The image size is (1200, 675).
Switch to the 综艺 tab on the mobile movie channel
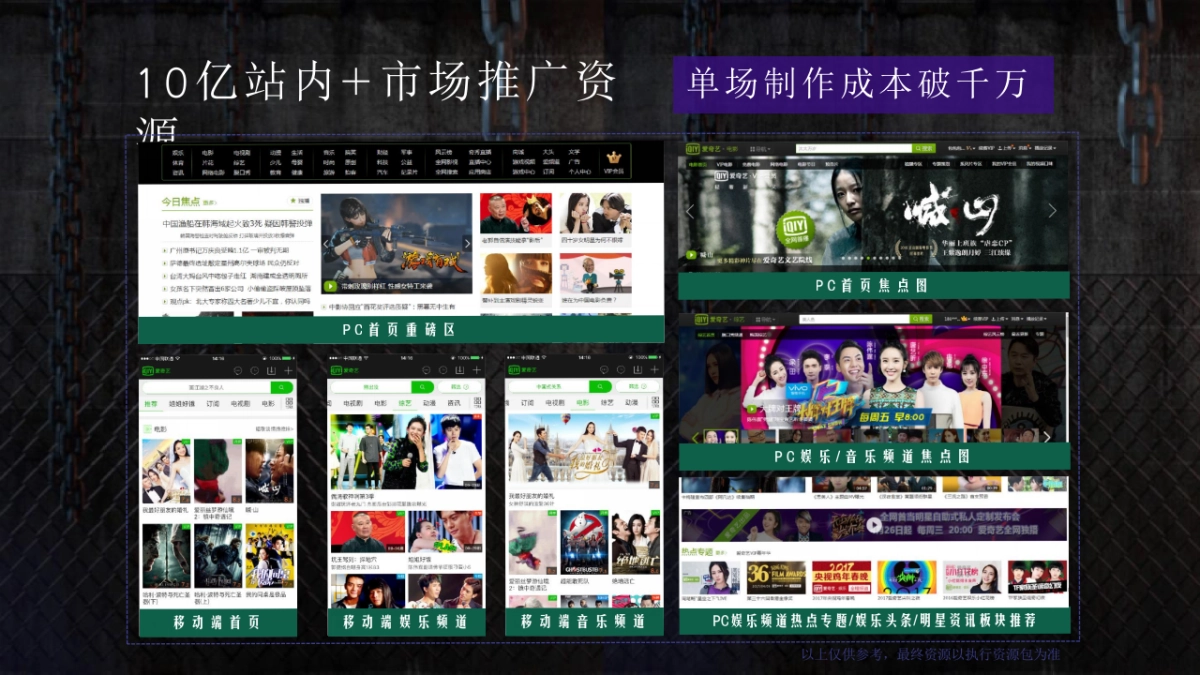click(605, 403)
